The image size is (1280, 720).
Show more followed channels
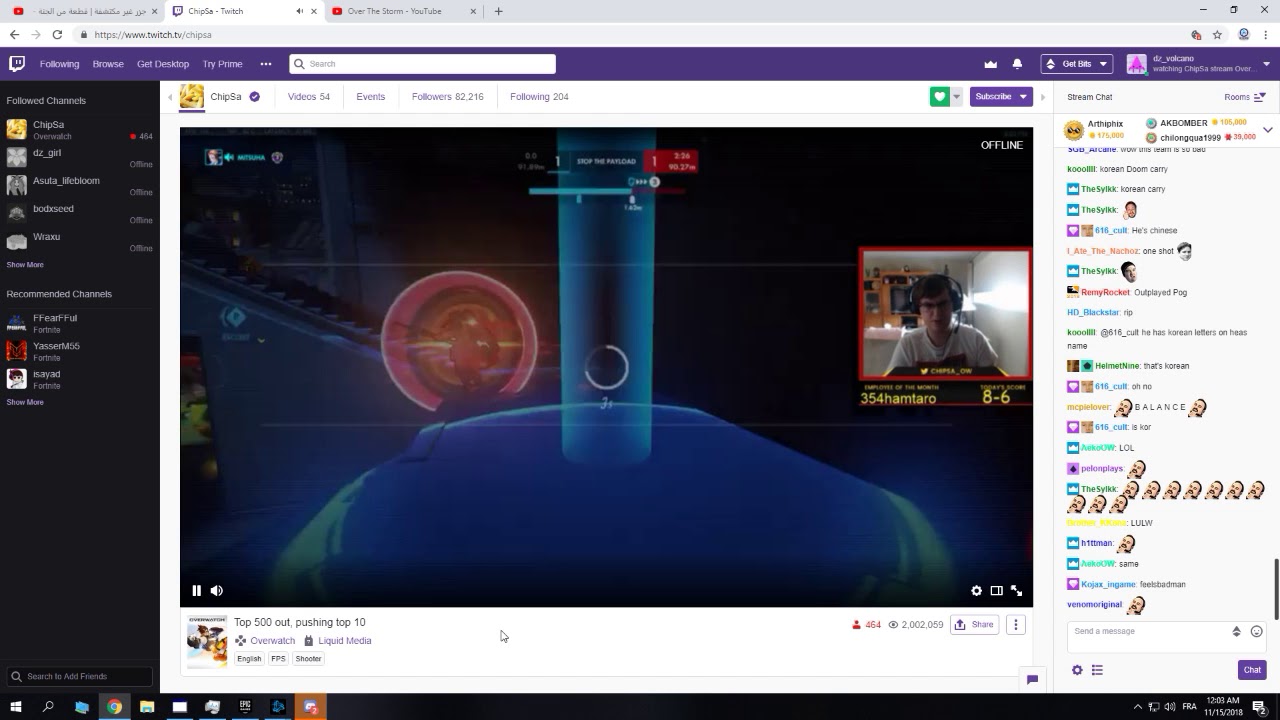click(25, 265)
